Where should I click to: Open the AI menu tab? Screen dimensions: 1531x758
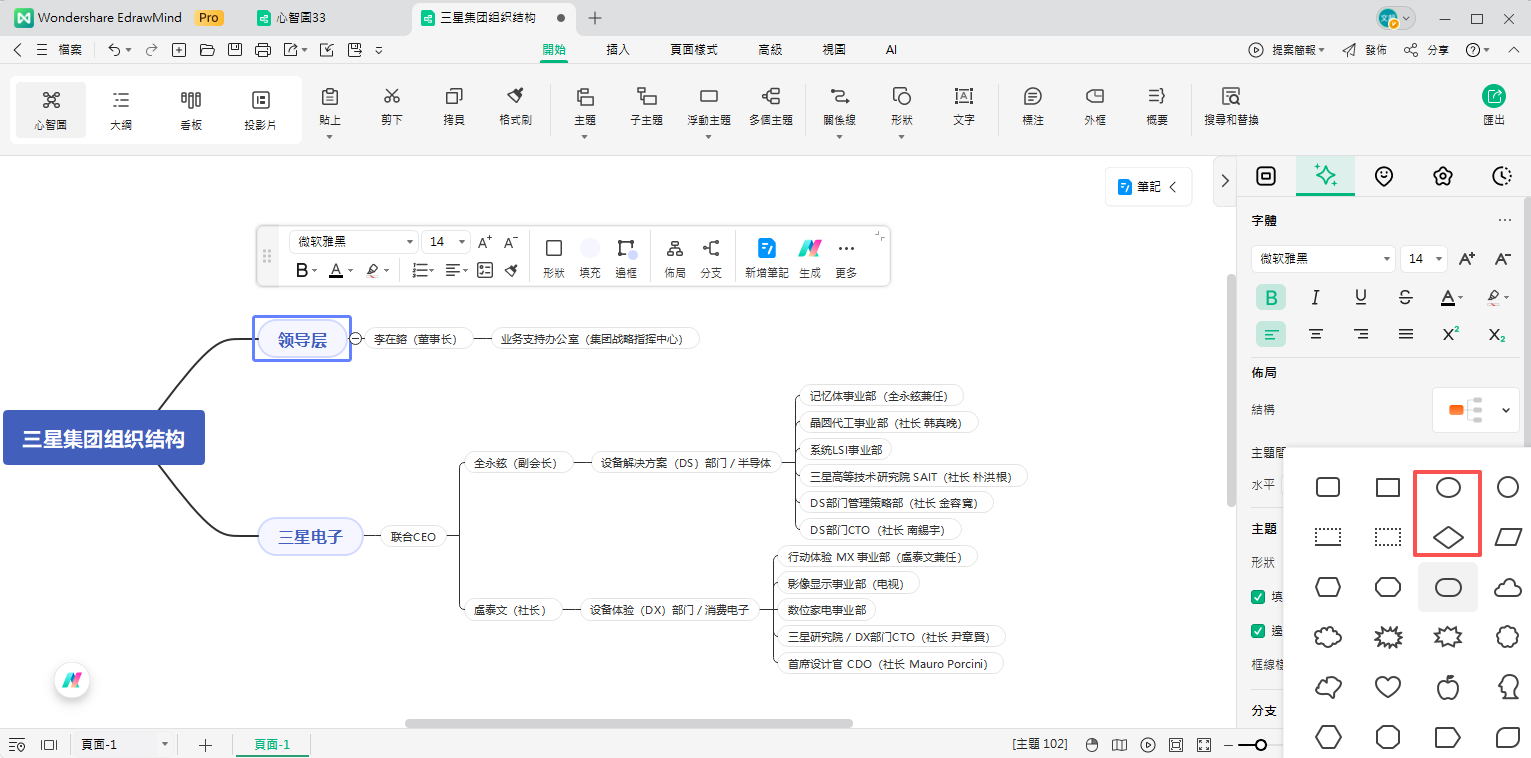pyautogui.click(x=890, y=48)
